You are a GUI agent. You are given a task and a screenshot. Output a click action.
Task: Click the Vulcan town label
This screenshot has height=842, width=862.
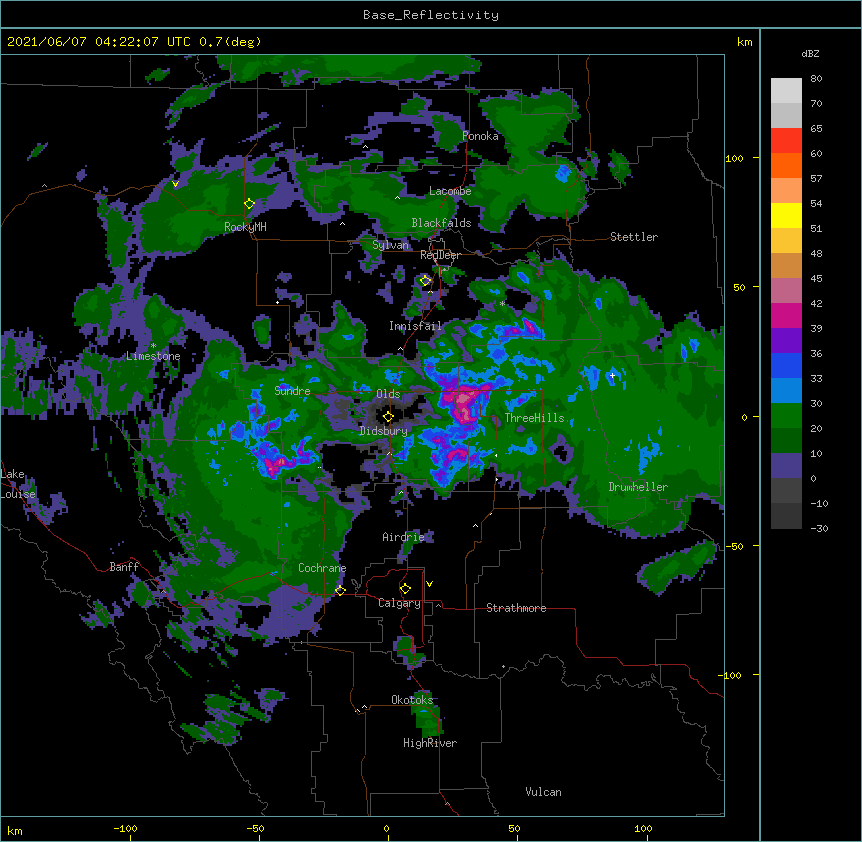pyautogui.click(x=543, y=792)
